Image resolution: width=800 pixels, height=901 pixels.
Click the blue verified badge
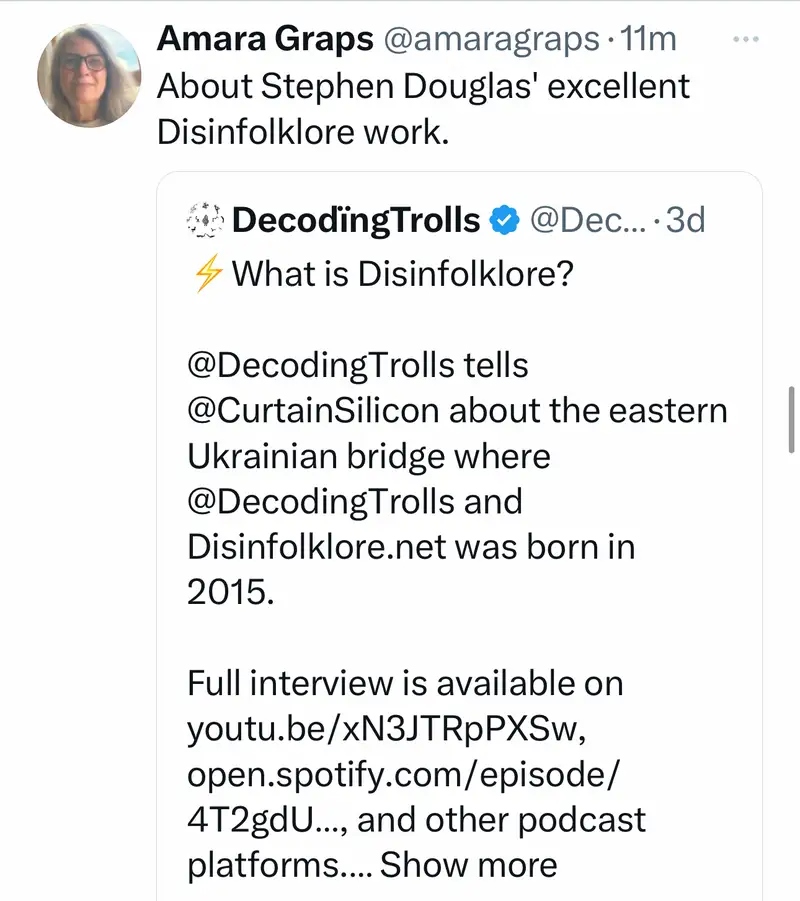coord(508,220)
